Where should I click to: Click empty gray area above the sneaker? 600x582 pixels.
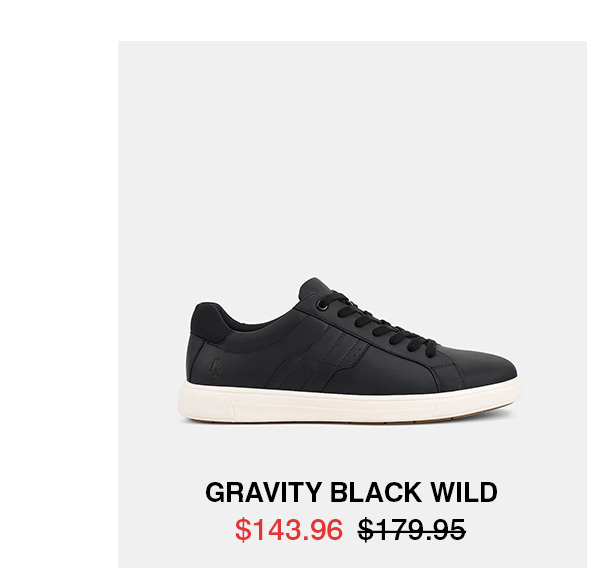point(350,150)
